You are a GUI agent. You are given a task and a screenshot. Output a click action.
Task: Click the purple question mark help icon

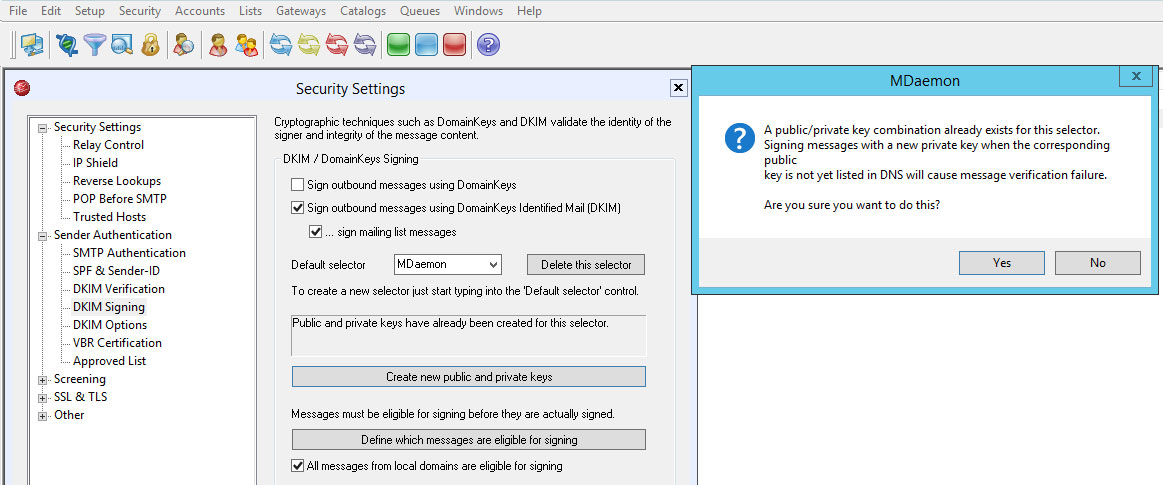488,45
